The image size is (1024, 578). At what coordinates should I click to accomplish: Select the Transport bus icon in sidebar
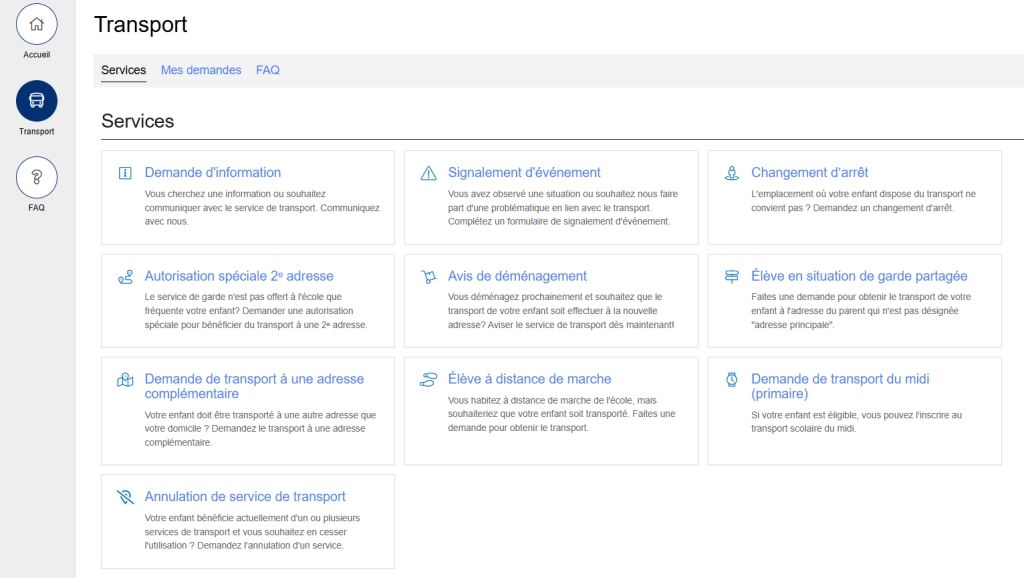[37, 101]
